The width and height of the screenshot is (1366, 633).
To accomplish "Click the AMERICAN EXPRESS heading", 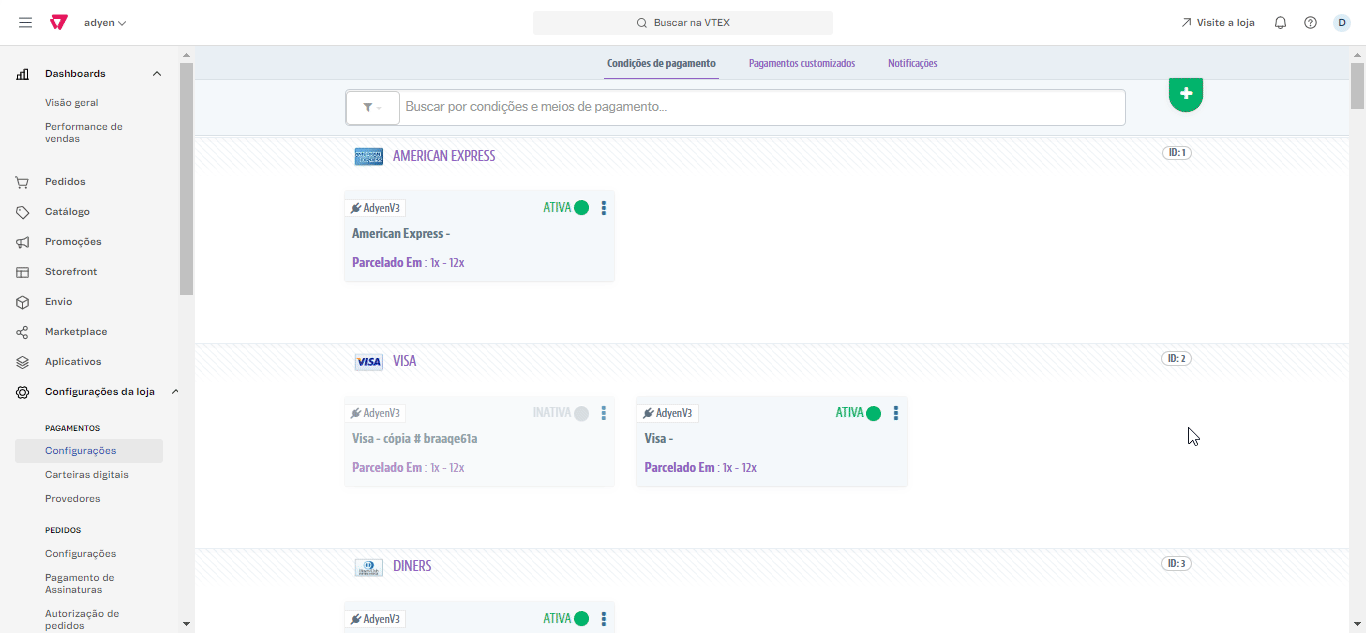I will [444, 156].
